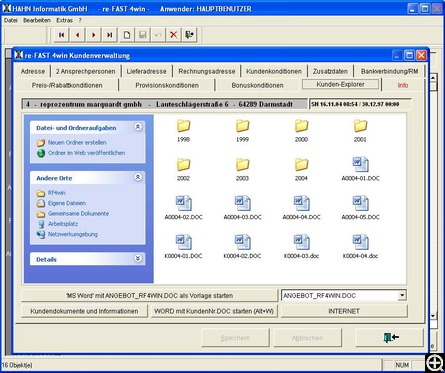
Task: Open the ? help menu
Action: [x=80, y=20]
